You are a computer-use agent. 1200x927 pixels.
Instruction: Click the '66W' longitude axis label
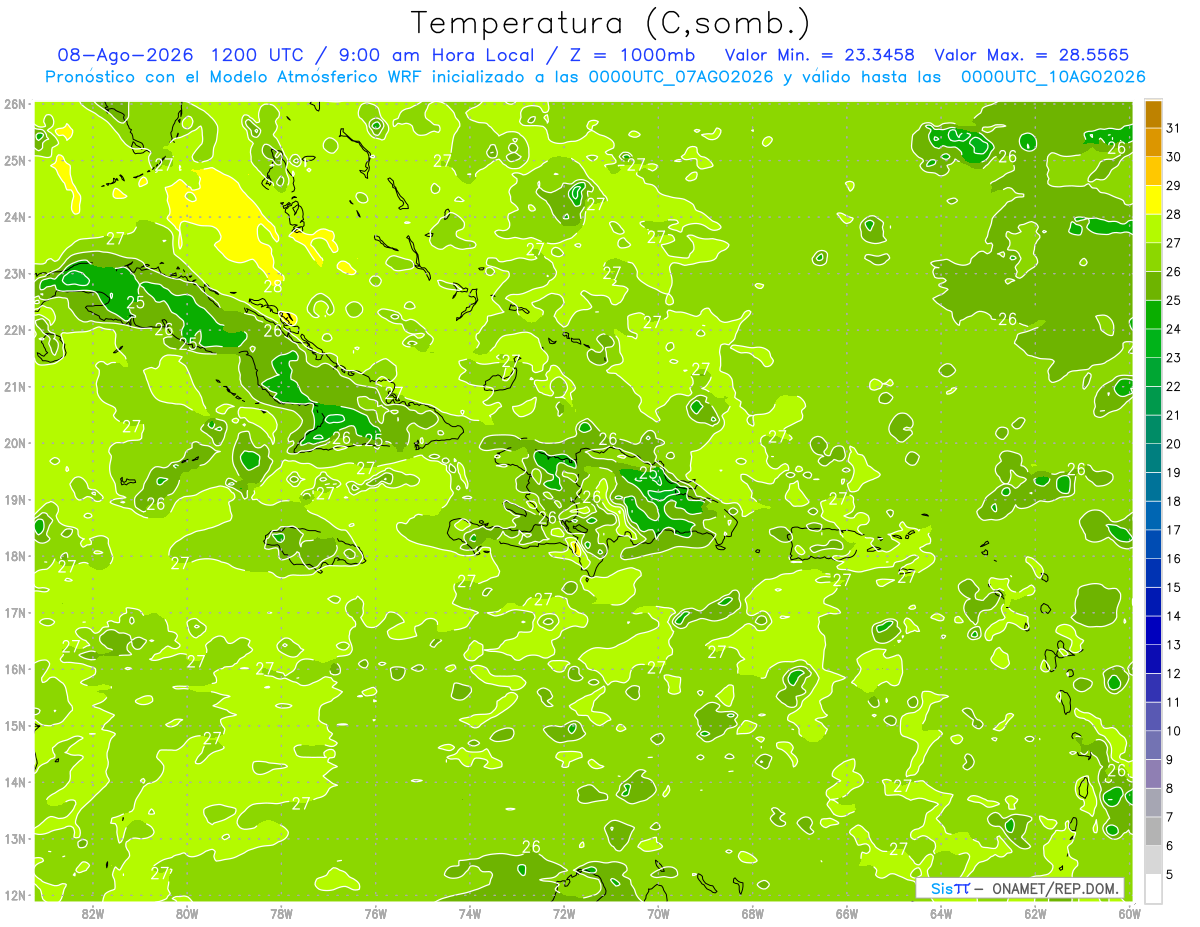(847, 913)
